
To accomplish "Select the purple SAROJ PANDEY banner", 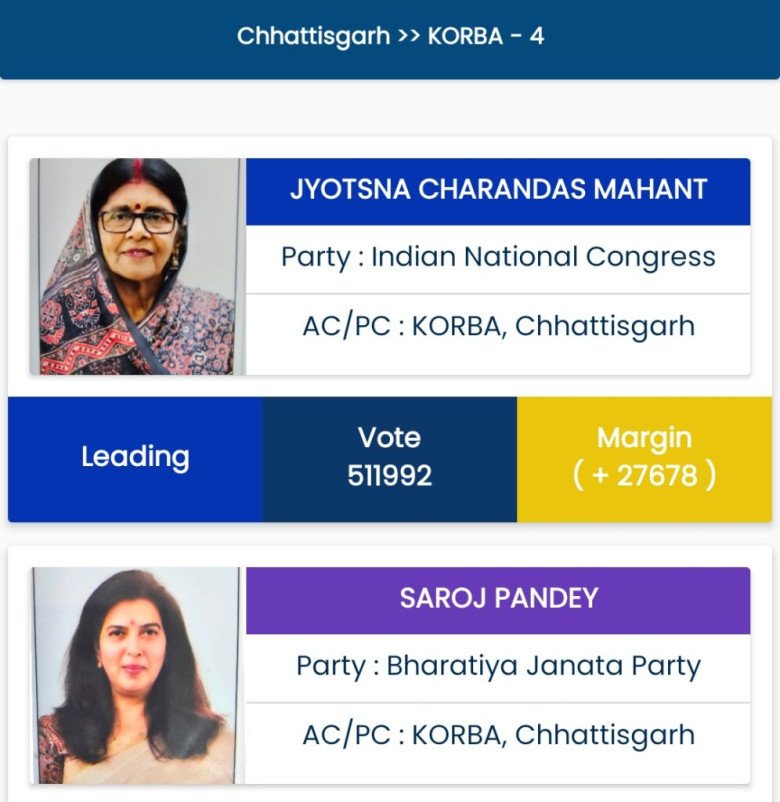I will [x=498, y=598].
